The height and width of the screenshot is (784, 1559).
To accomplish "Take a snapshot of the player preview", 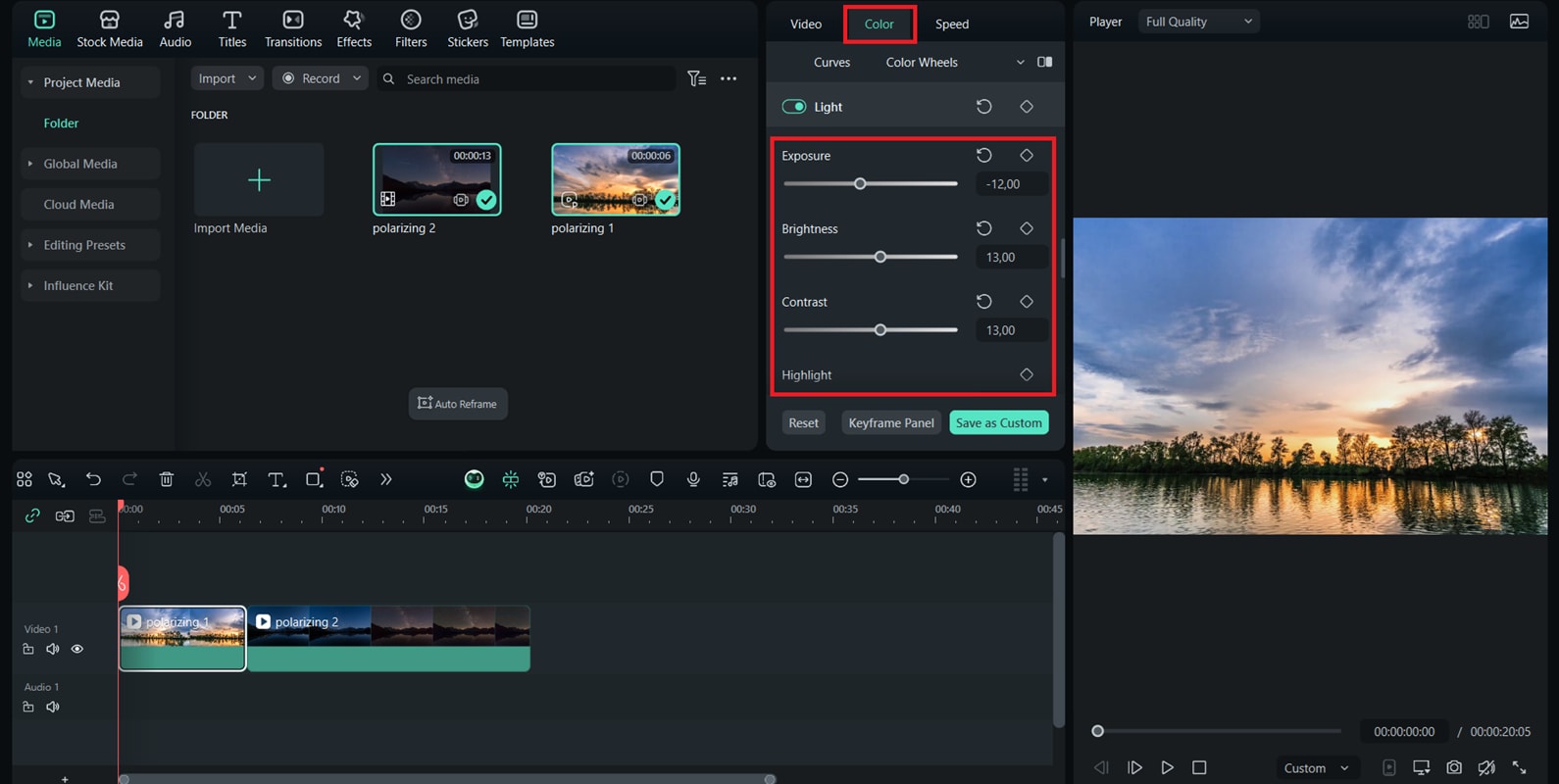I will coord(1454,767).
